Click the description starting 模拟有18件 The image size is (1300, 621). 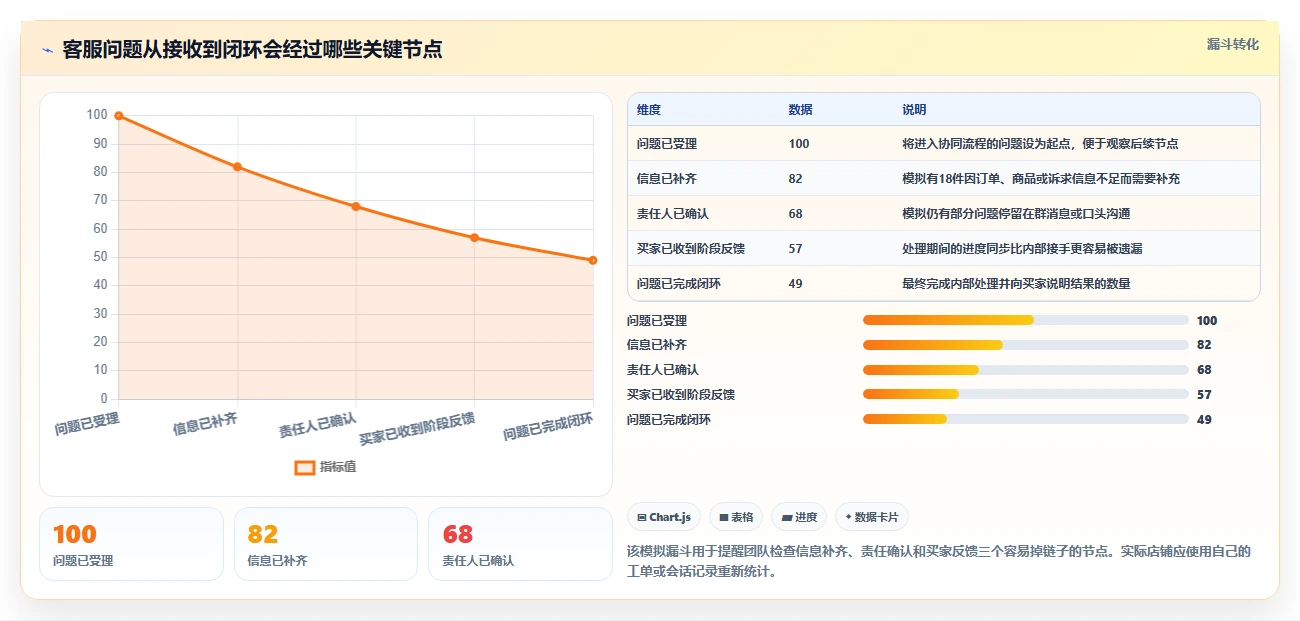[x=1041, y=179]
